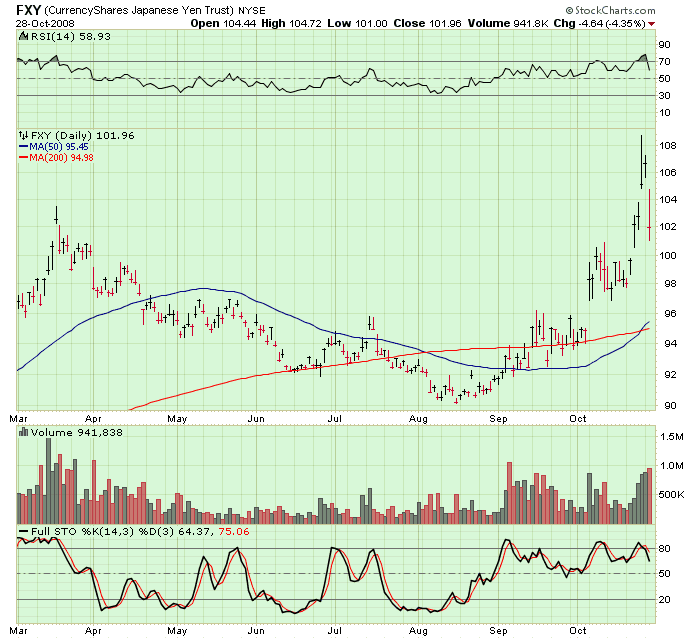
Task: Click the MA(200) 94.98 label
Action: 61,157
